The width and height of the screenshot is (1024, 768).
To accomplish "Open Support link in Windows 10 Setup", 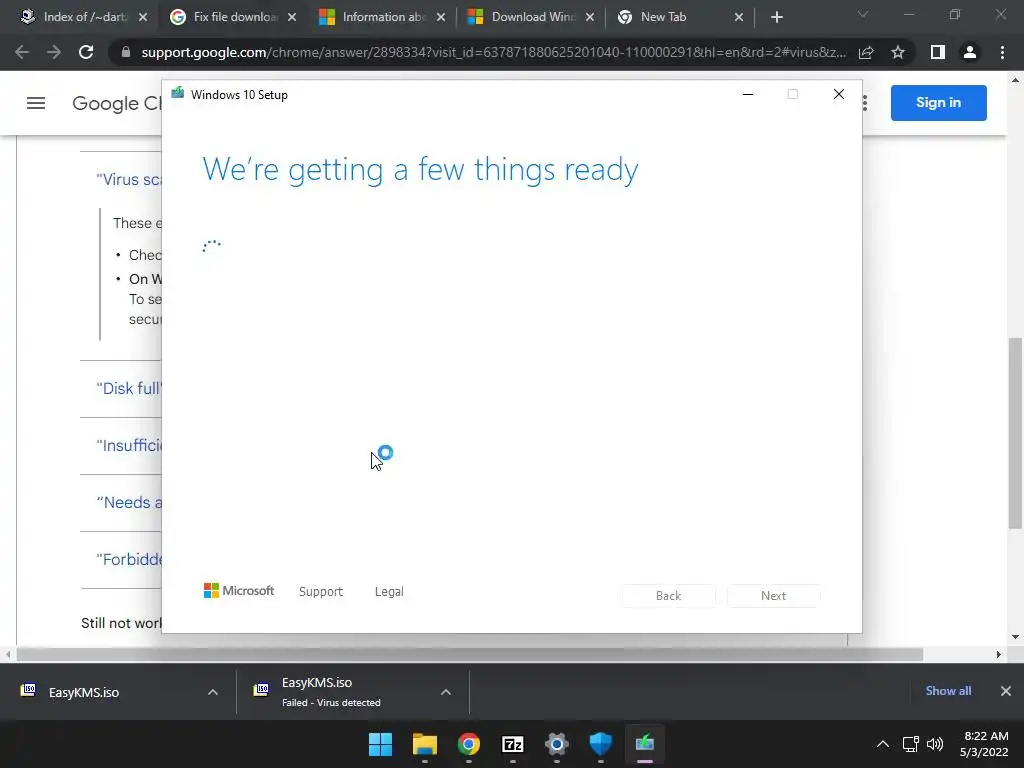I will [321, 592].
